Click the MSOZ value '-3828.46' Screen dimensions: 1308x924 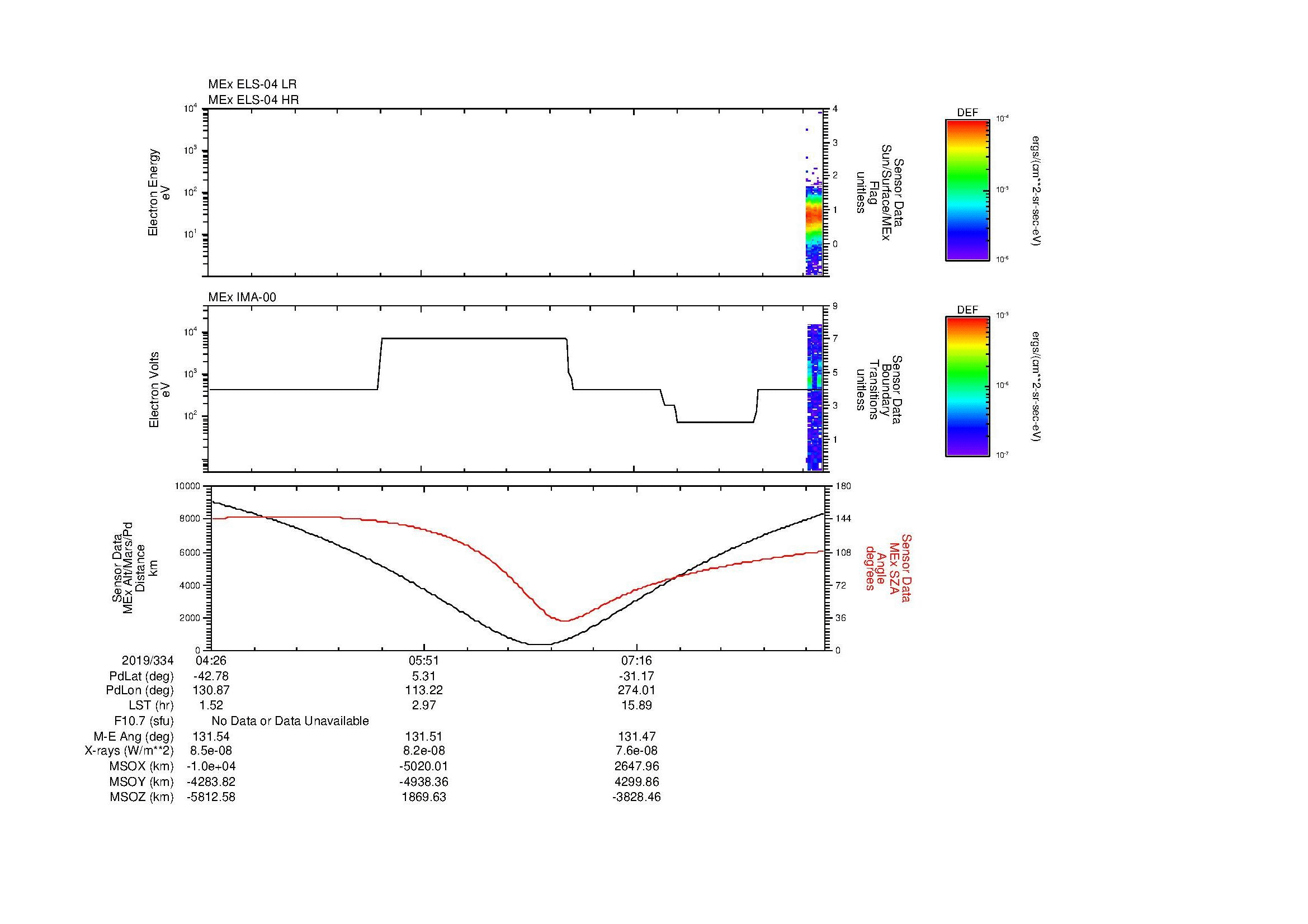click(636, 797)
